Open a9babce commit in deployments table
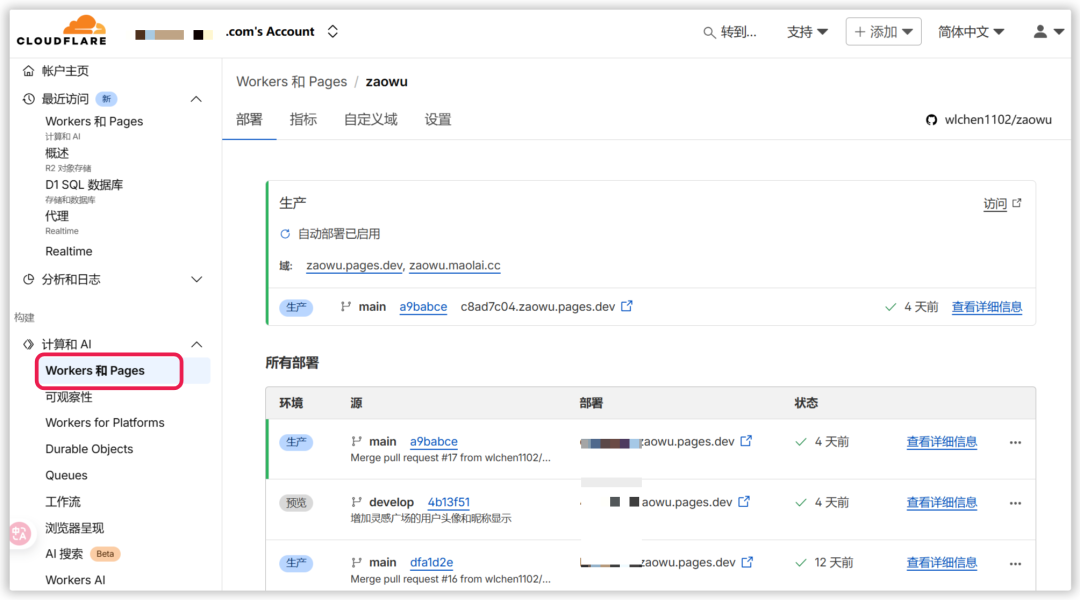This screenshot has height=600, width=1080. [433, 442]
